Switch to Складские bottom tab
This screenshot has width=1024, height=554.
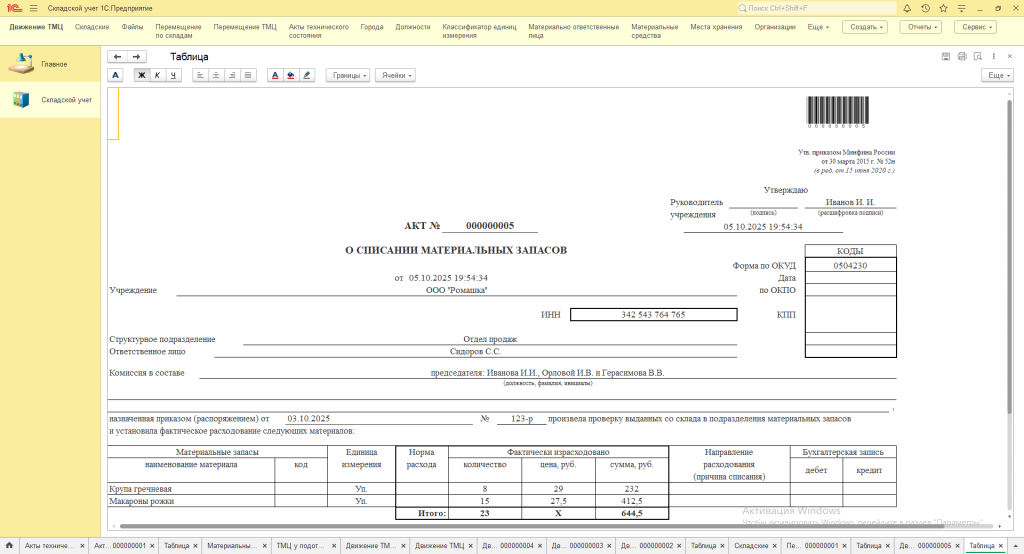tap(751, 546)
